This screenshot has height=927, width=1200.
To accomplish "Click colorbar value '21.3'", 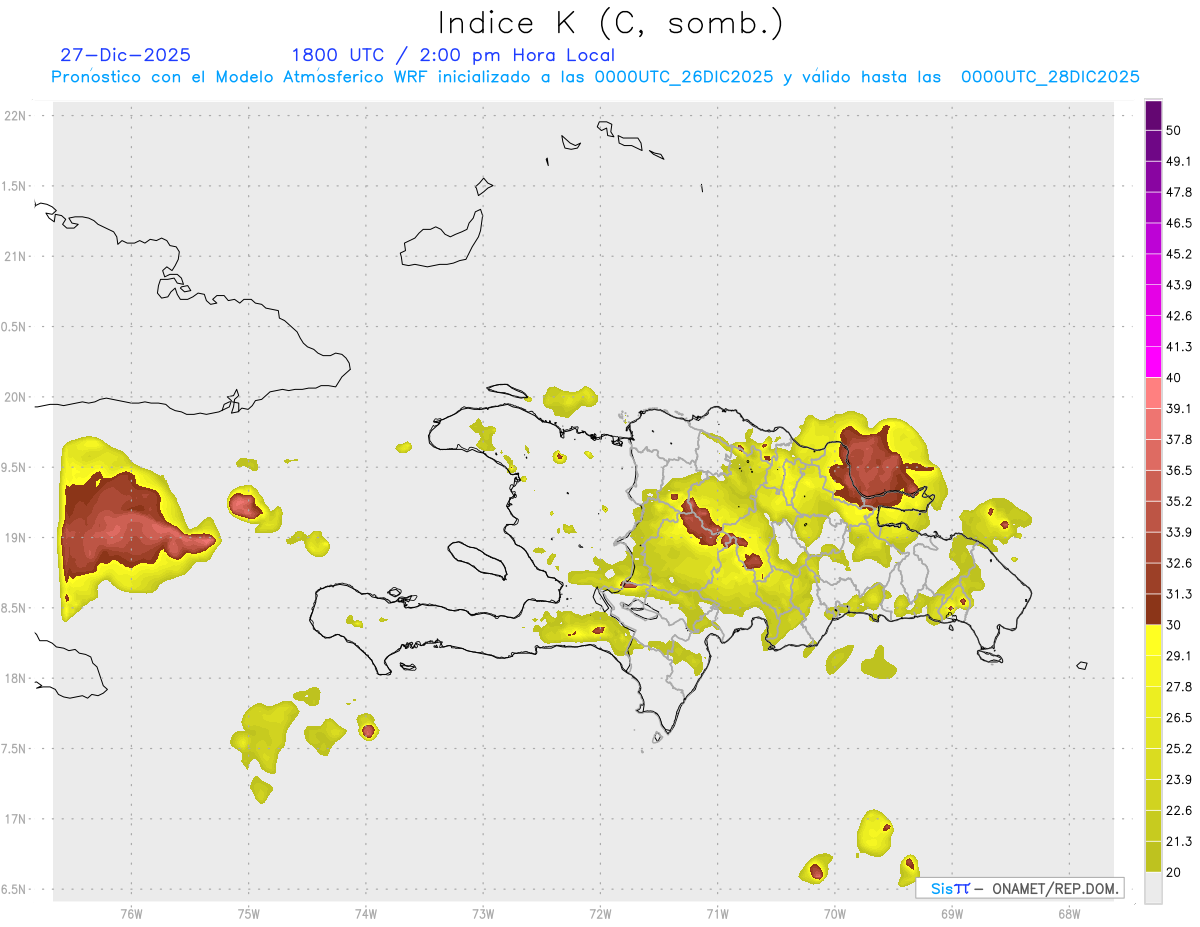I will [1179, 842].
